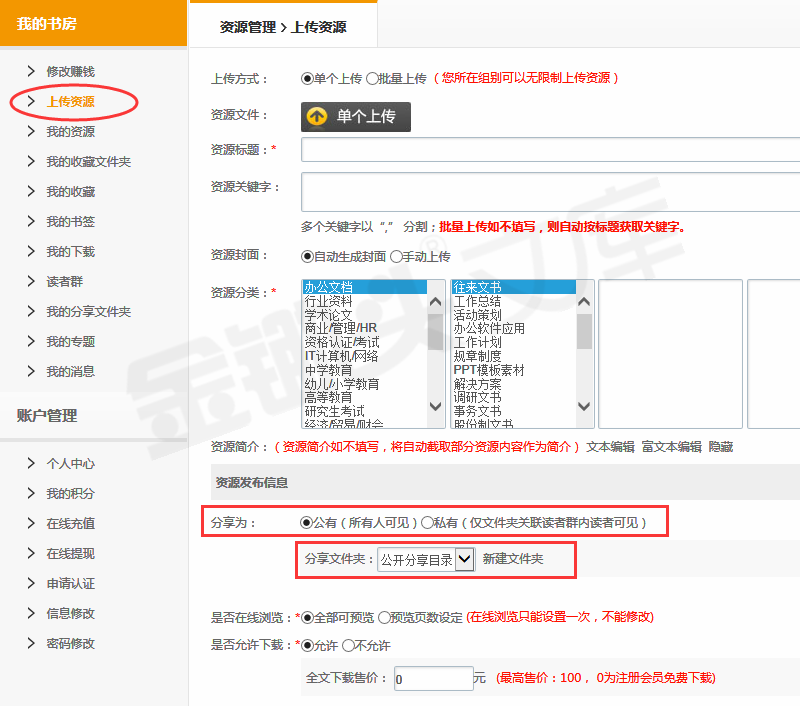Viewport: 800px width, 706px height.
Task: Click the 资源标题 input field
Action: point(550,149)
